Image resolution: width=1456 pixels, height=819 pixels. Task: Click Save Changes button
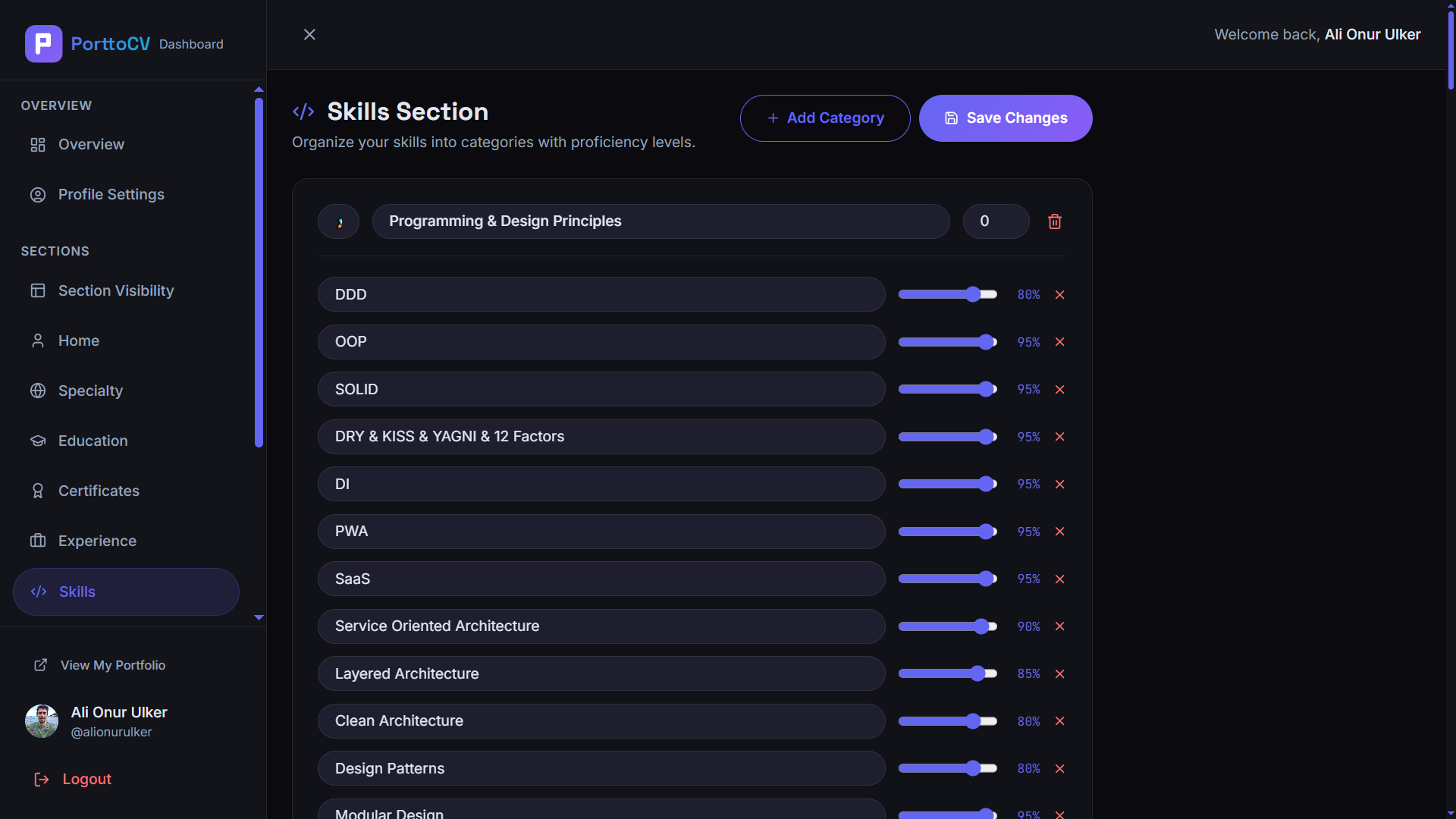[1006, 118]
